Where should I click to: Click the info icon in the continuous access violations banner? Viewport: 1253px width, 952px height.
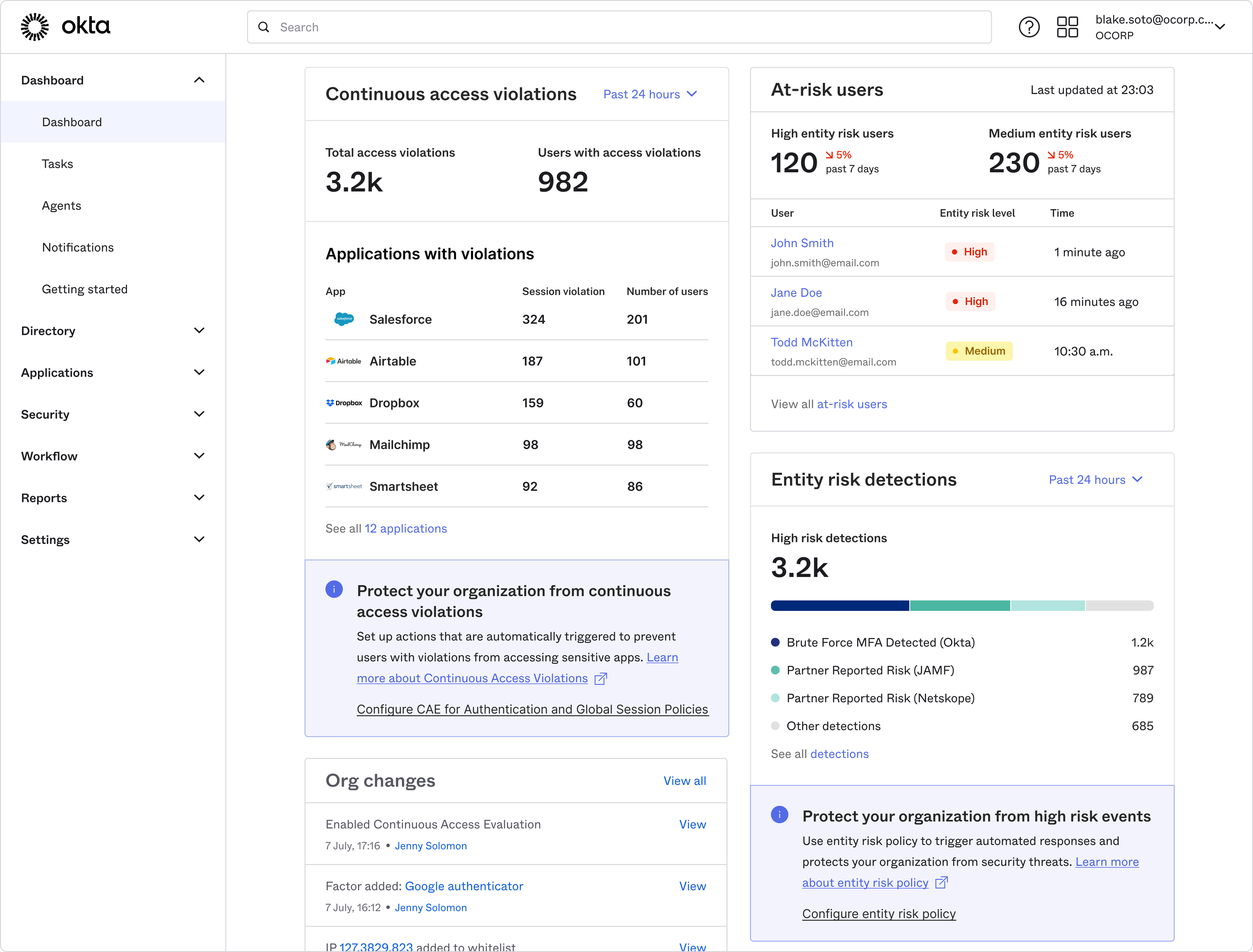point(334,589)
